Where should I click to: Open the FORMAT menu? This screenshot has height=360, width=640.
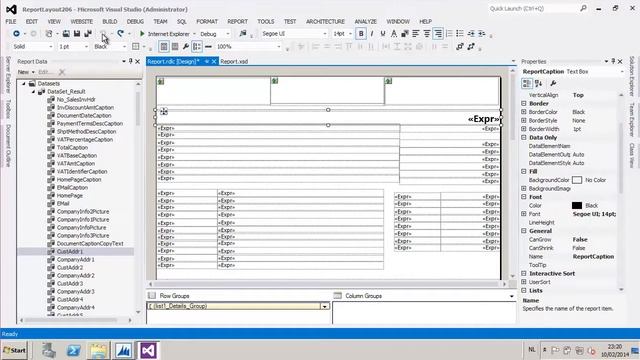pyautogui.click(x=207, y=21)
